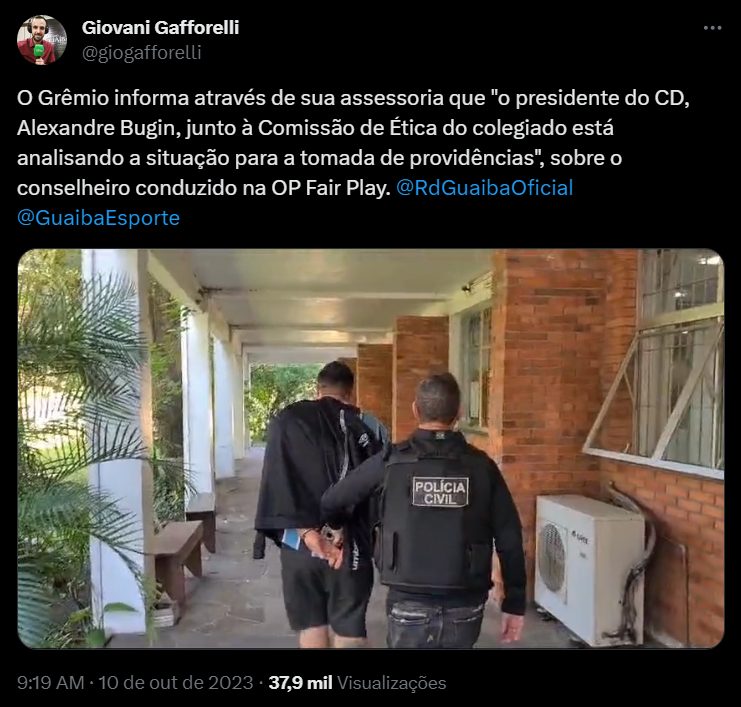This screenshot has width=741, height=707.
Task: Open the @GuaibaEsporte mention
Action: click(98, 218)
